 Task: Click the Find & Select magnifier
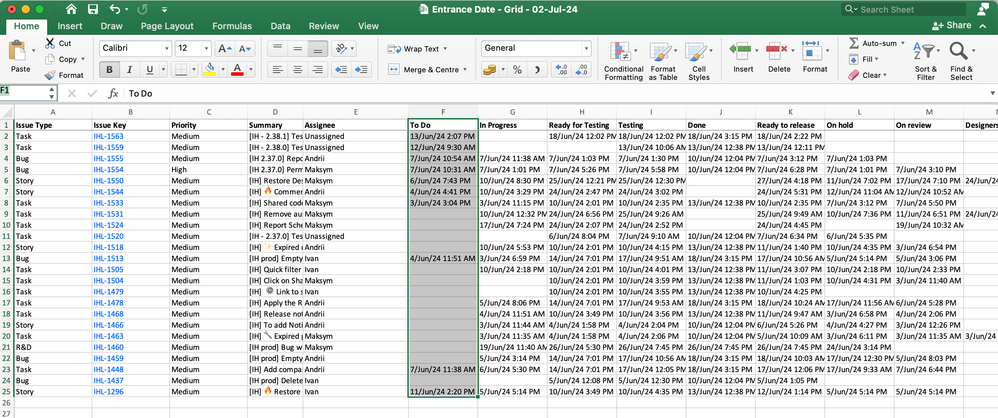(x=960, y=52)
